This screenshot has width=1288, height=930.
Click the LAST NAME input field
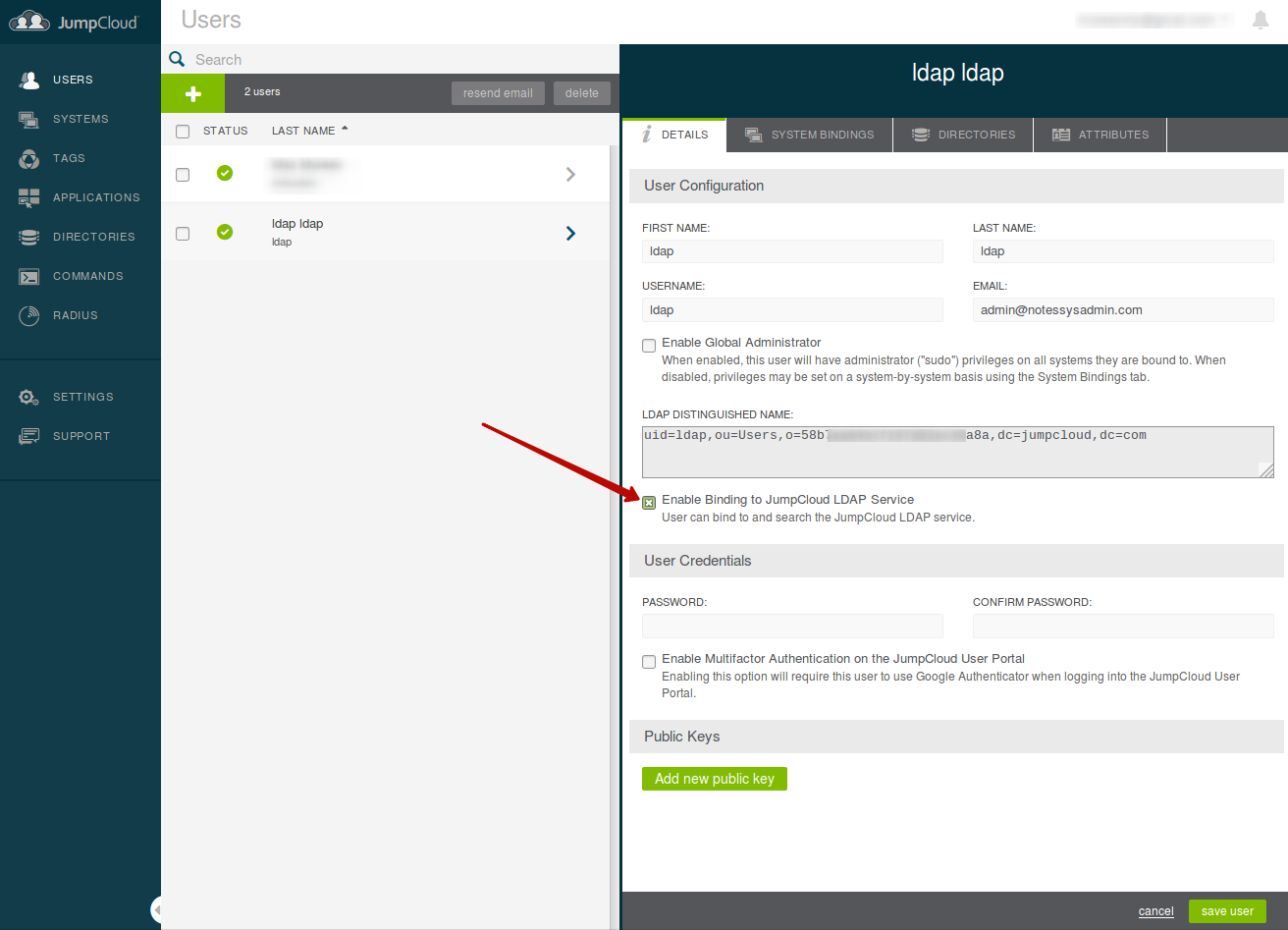(x=1123, y=251)
